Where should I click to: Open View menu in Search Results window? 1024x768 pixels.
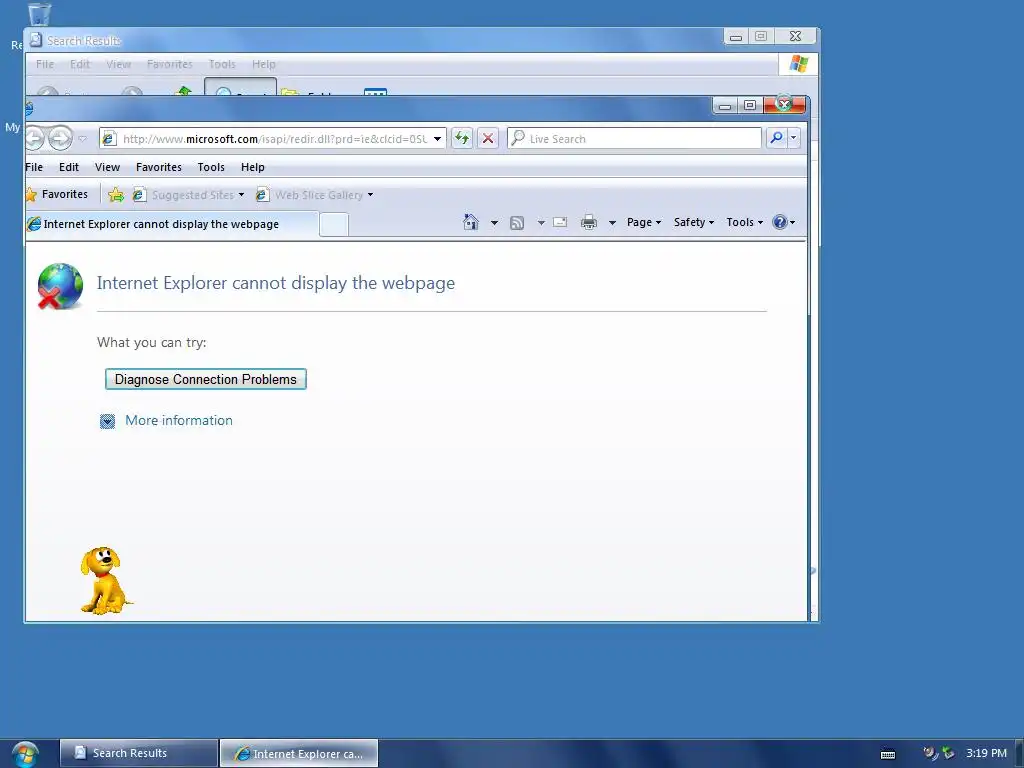click(118, 64)
